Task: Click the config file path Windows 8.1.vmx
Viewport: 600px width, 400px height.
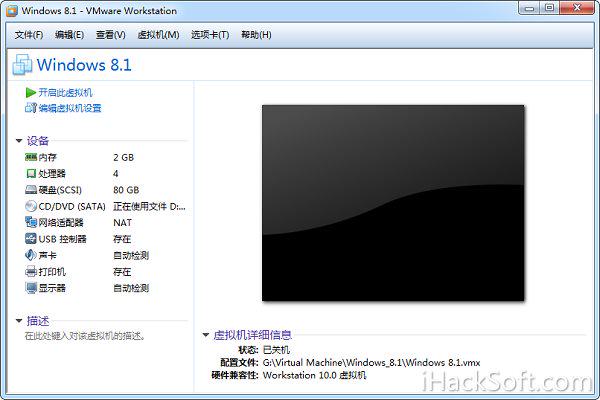Action: (371, 362)
